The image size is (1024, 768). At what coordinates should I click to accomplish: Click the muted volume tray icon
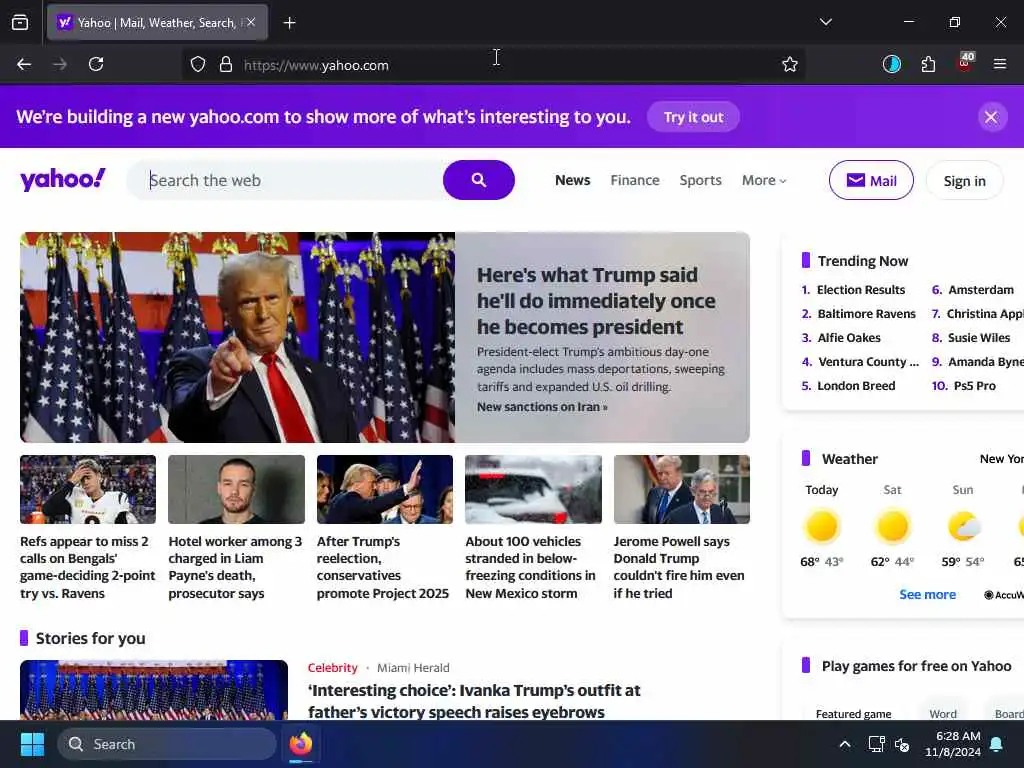[903, 744]
